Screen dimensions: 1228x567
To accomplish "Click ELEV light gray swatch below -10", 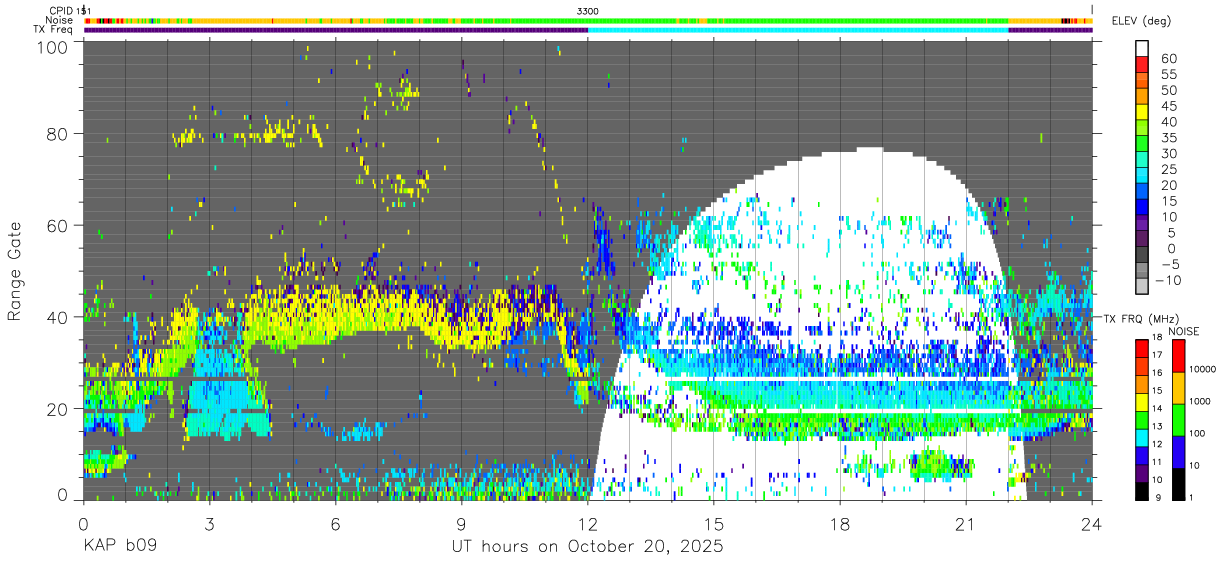I will 1142,285.
